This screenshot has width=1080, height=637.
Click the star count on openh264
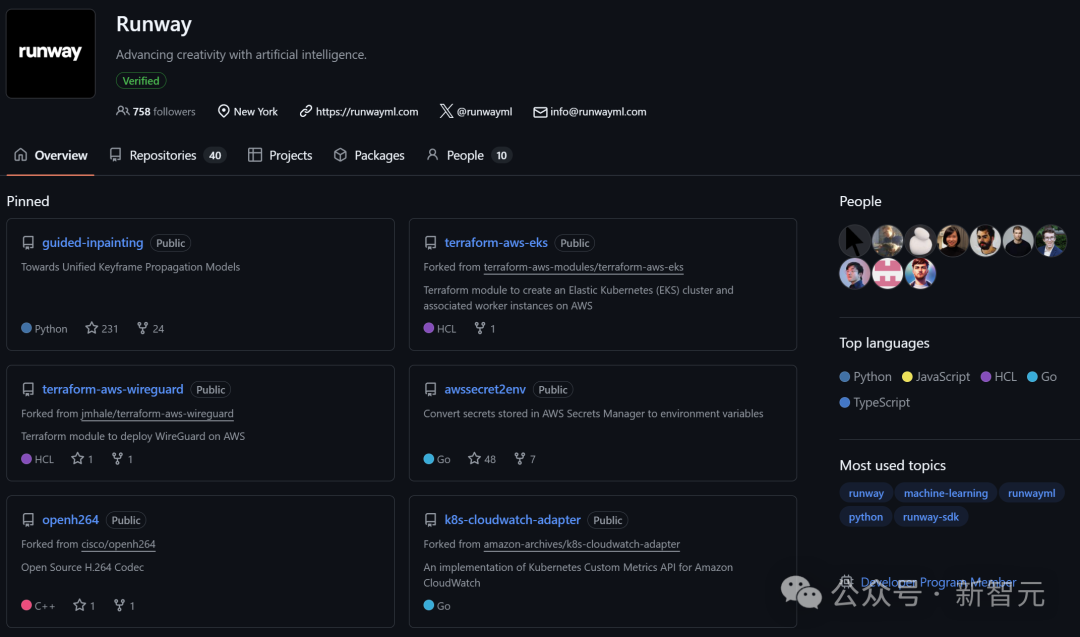pyautogui.click(x=84, y=605)
